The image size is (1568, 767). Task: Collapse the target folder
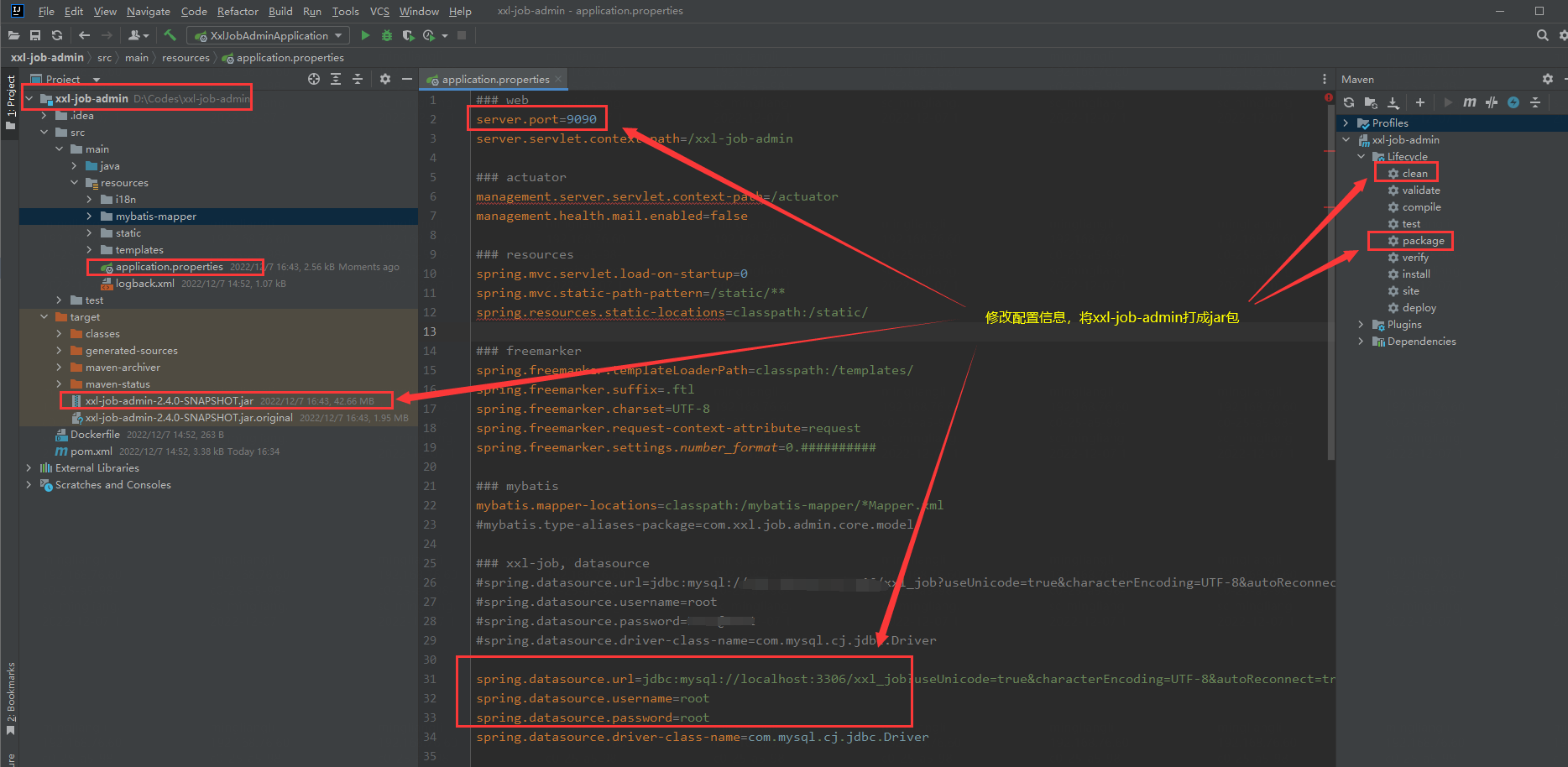[x=44, y=317]
